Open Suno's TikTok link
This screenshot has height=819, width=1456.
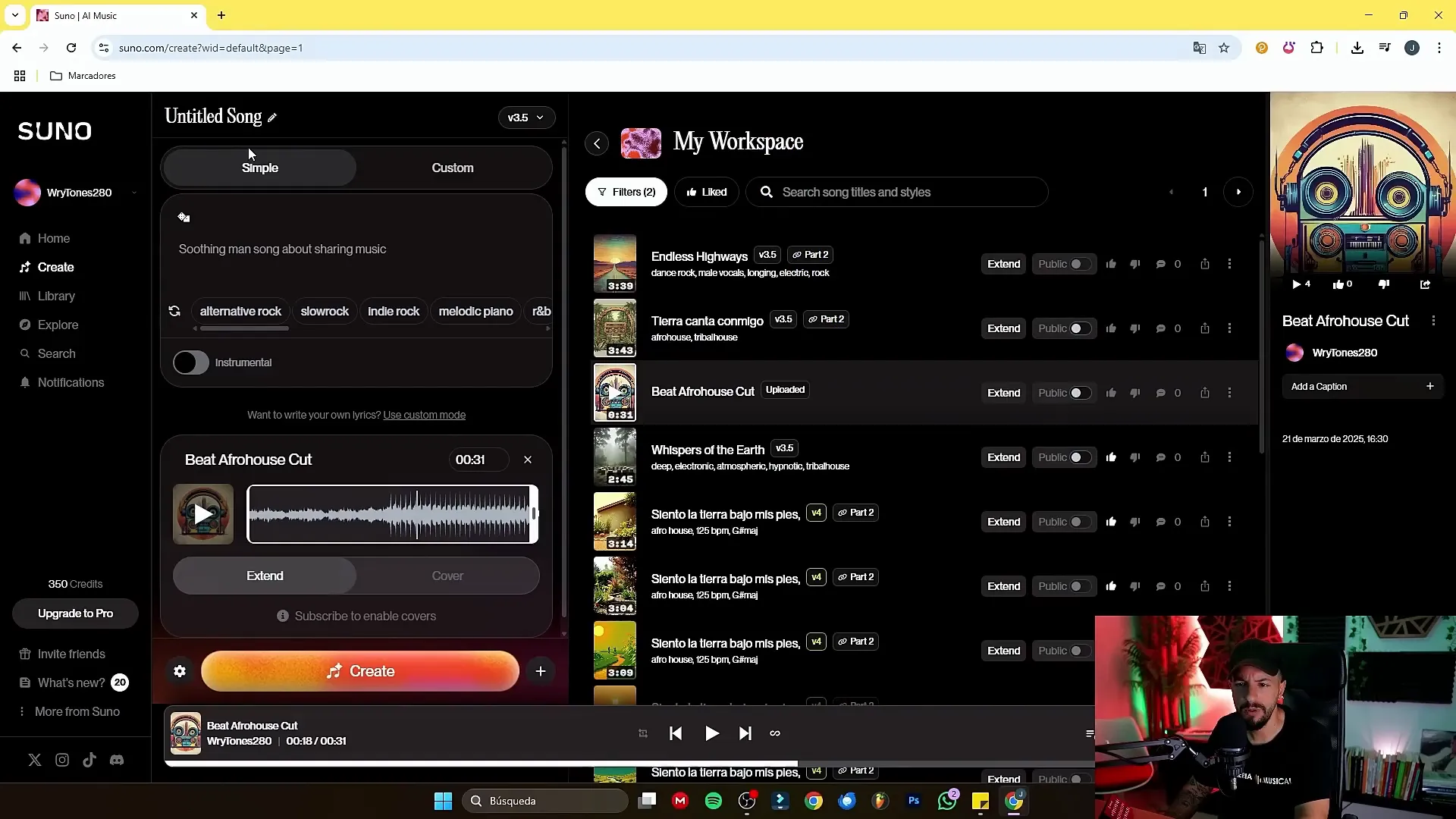click(89, 760)
